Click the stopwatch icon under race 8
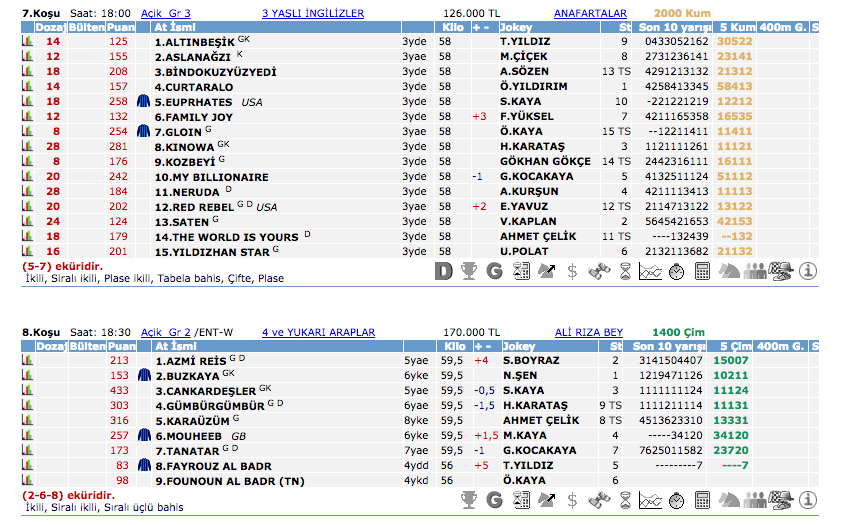The width and height of the screenshot is (842, 525). [676, 498]
